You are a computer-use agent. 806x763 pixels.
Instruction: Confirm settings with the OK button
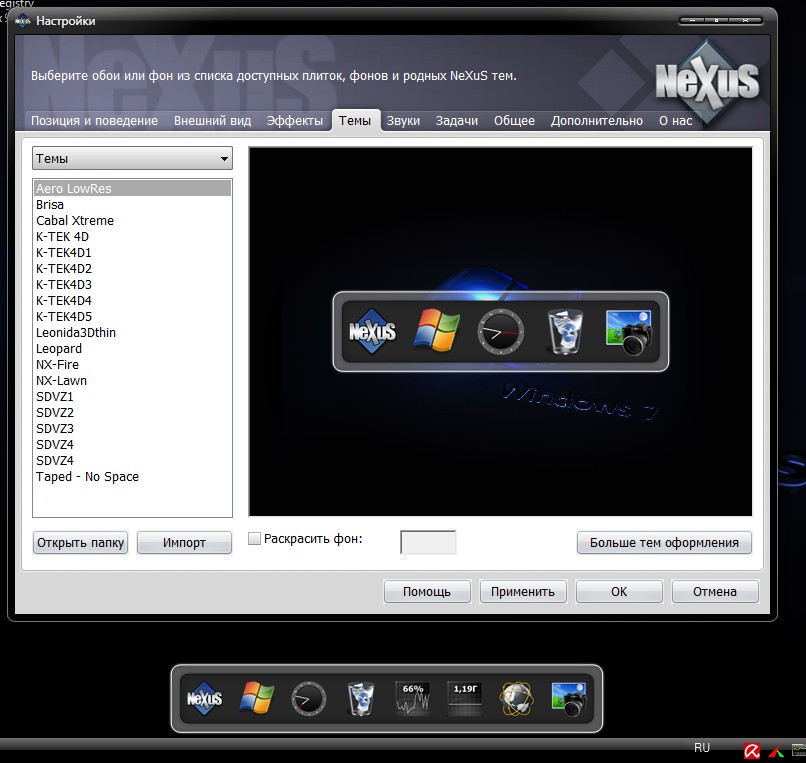pyautogui.click(x=619, y=592)
